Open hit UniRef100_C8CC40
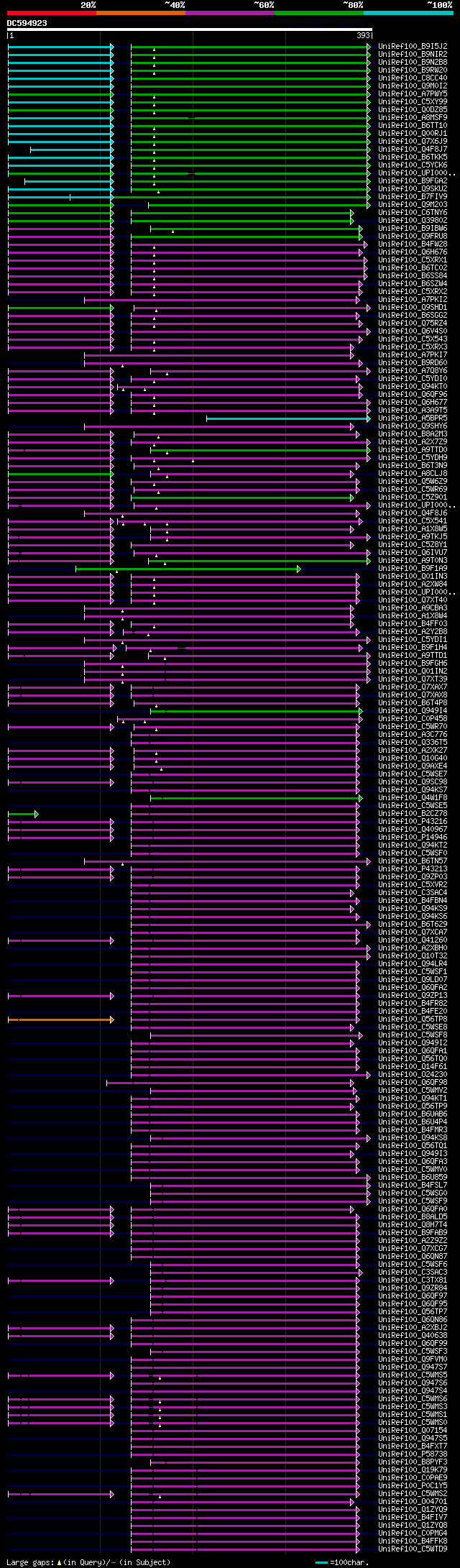 pyautogui.click(x=413, y=78)
